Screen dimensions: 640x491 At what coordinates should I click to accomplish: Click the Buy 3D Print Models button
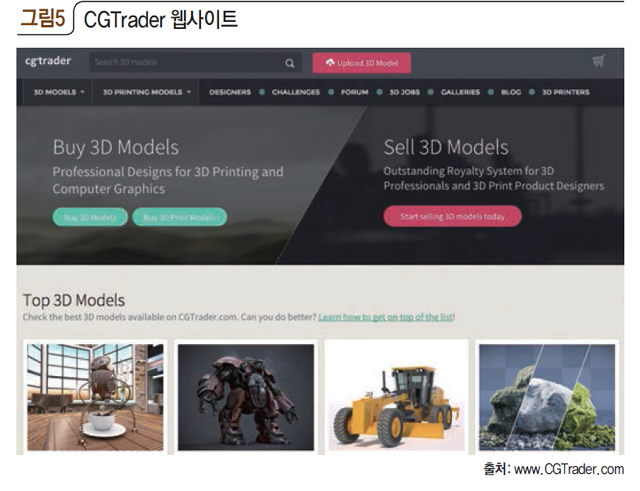pos(180,217)
